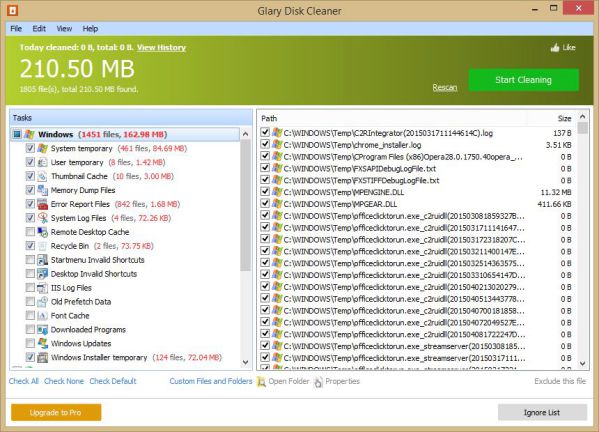Click the Font Cache icon
This screenshot has height=432, width=599.
coord(42,316)
